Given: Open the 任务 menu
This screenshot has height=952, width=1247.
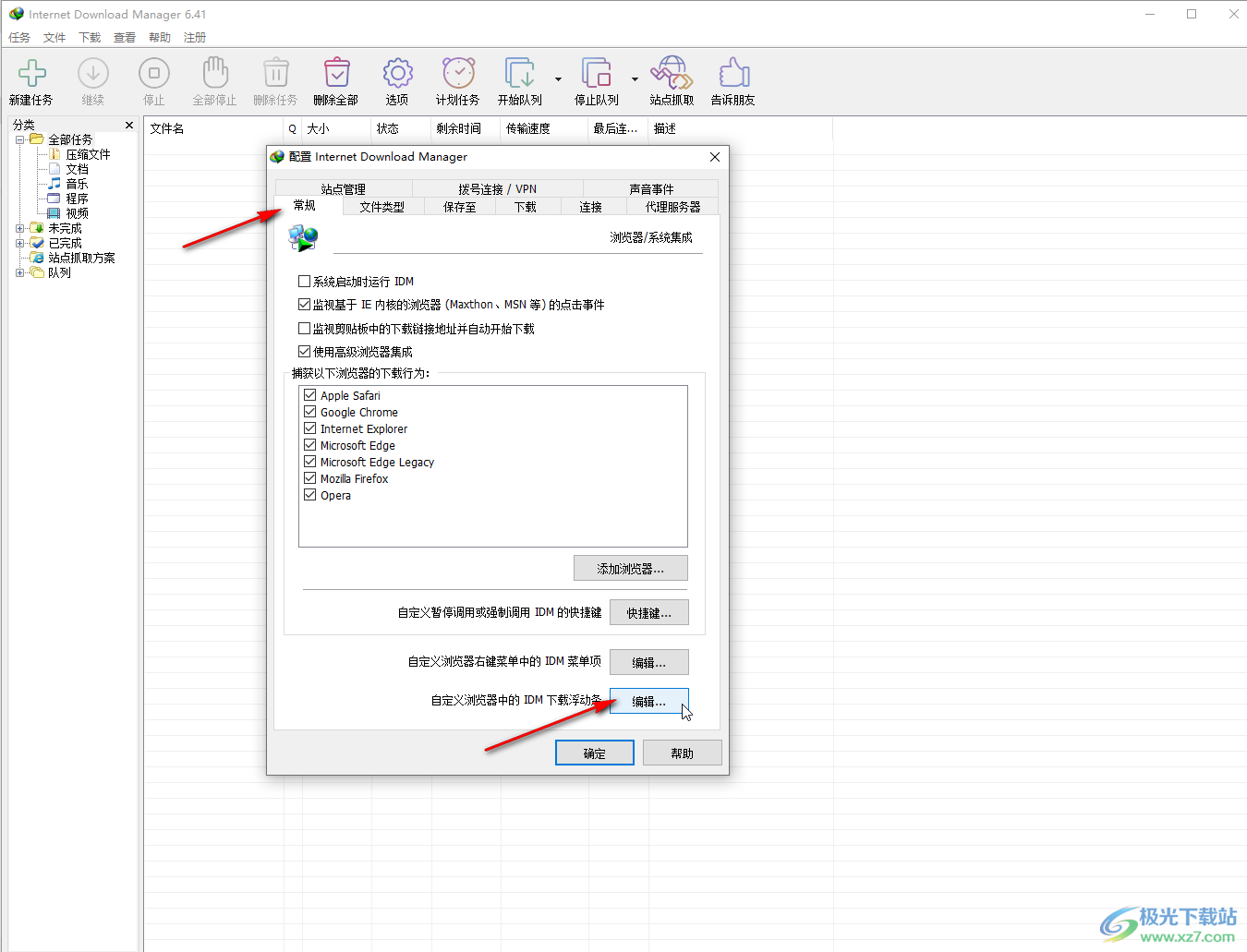Looking at the screenshot, I should click(x=19, y=38).
